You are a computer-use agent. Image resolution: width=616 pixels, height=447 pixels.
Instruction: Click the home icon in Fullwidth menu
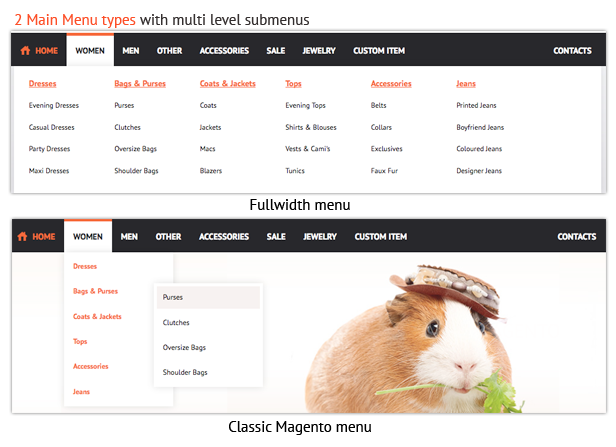tap(25, 51)
